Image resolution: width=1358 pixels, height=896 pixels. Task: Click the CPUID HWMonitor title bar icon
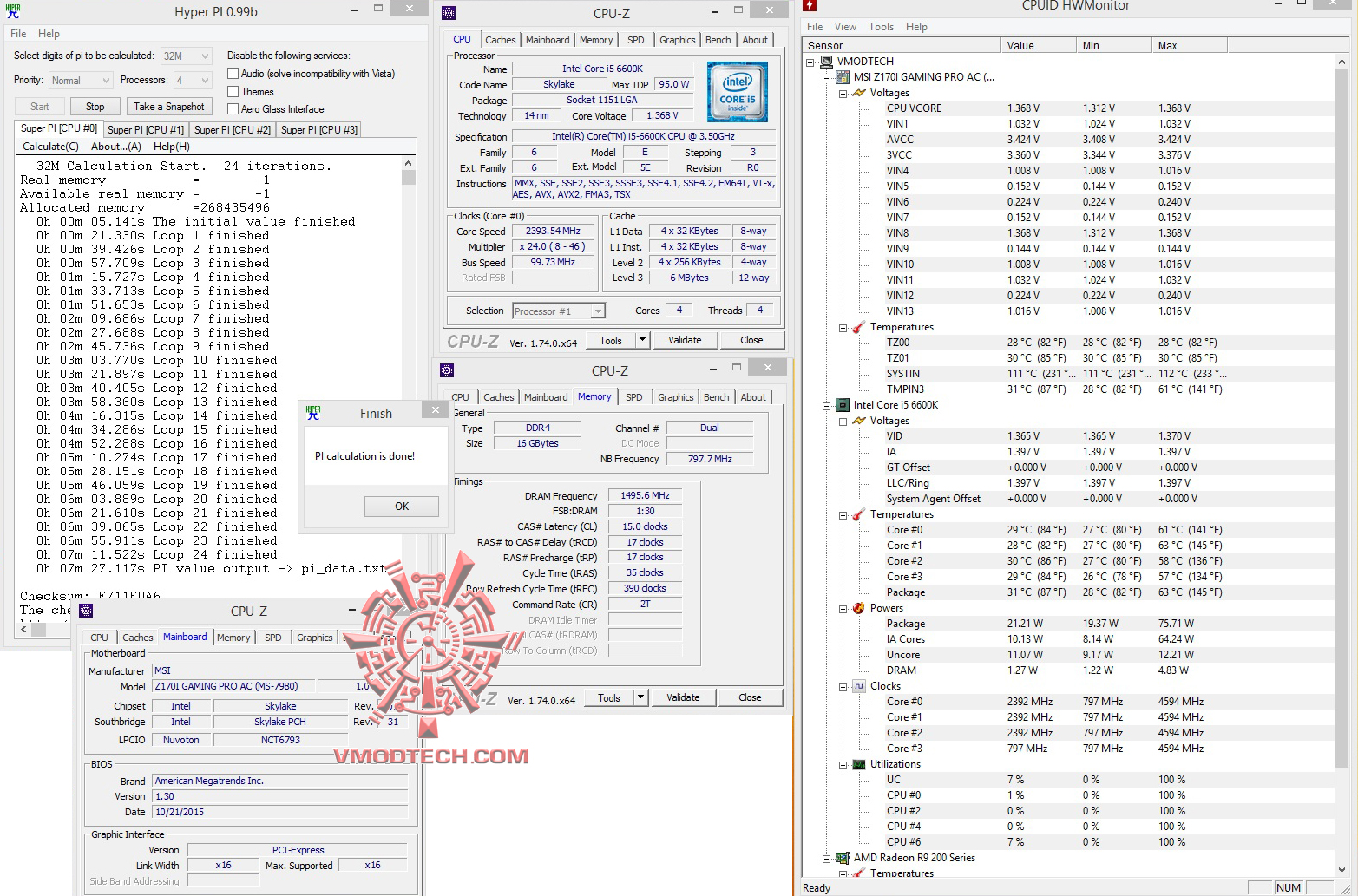810,5
